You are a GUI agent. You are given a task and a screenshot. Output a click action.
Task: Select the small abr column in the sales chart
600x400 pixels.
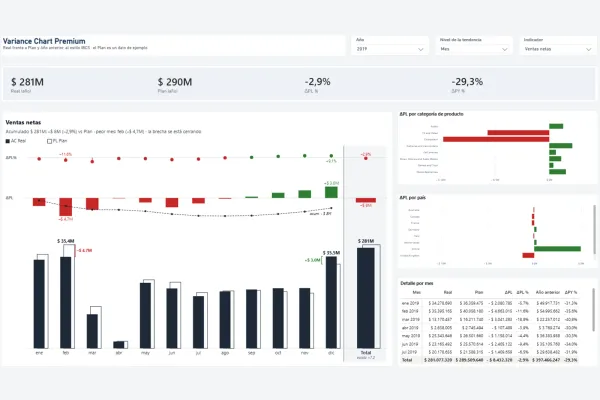119,344
